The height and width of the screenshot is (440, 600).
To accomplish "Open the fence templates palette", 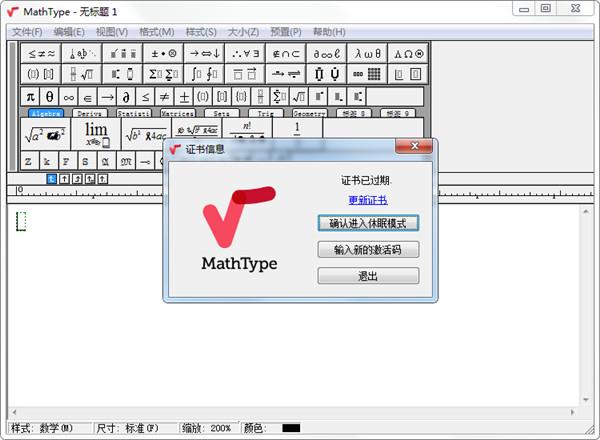I will point(41,74).
